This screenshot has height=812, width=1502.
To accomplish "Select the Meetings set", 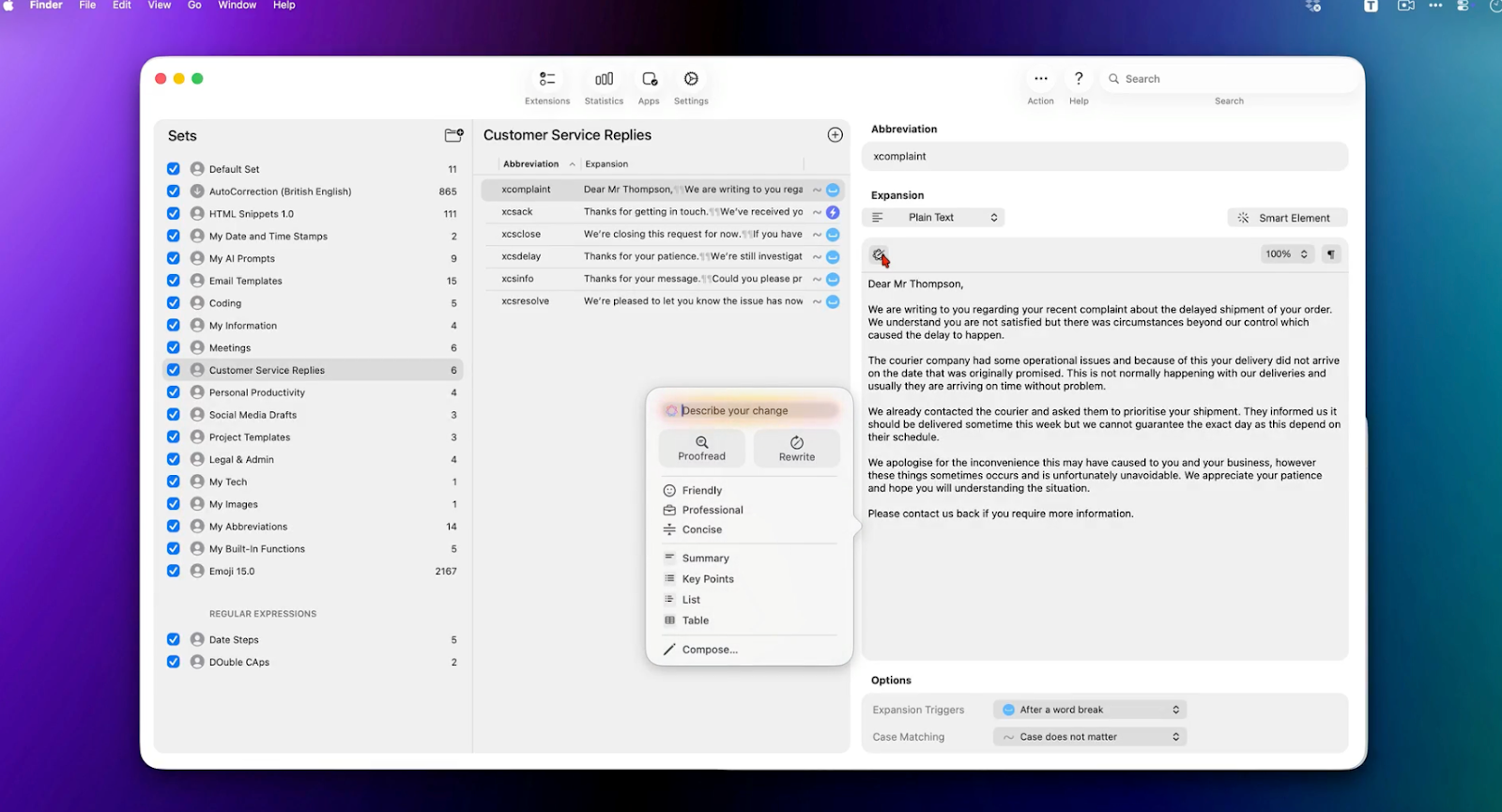I will click(313, 348).
